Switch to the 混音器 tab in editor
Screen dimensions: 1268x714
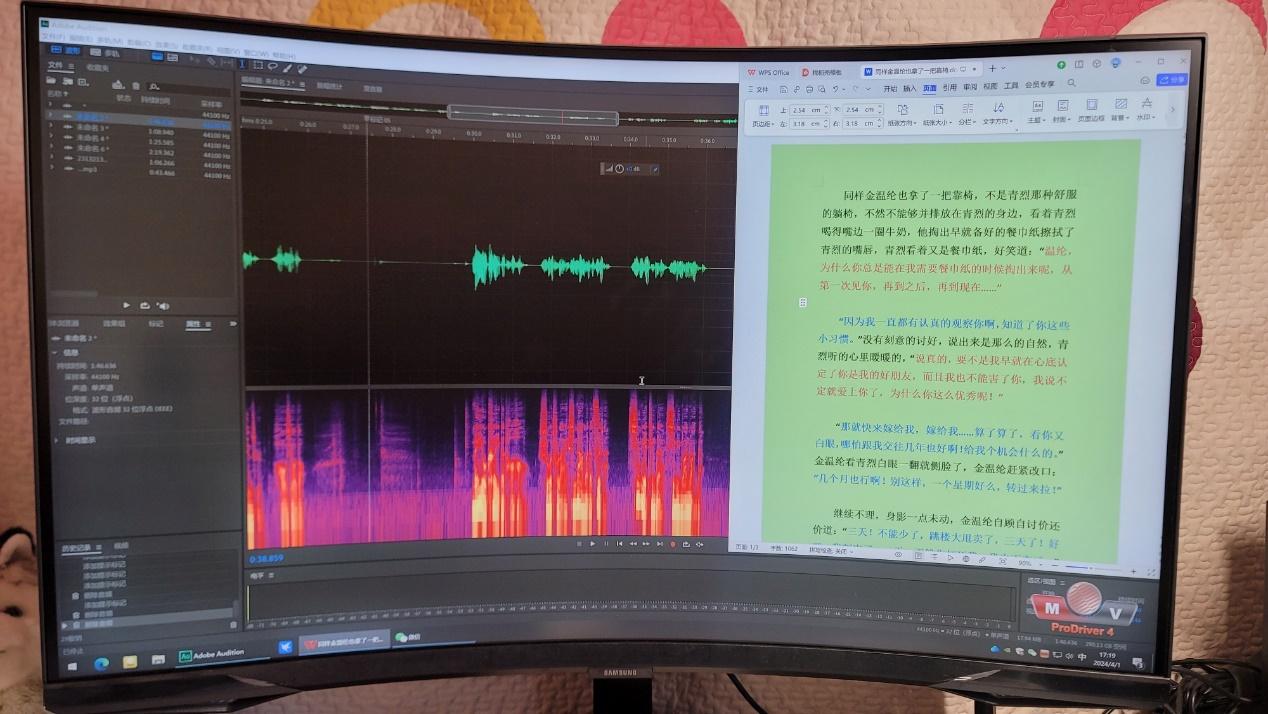373,89
